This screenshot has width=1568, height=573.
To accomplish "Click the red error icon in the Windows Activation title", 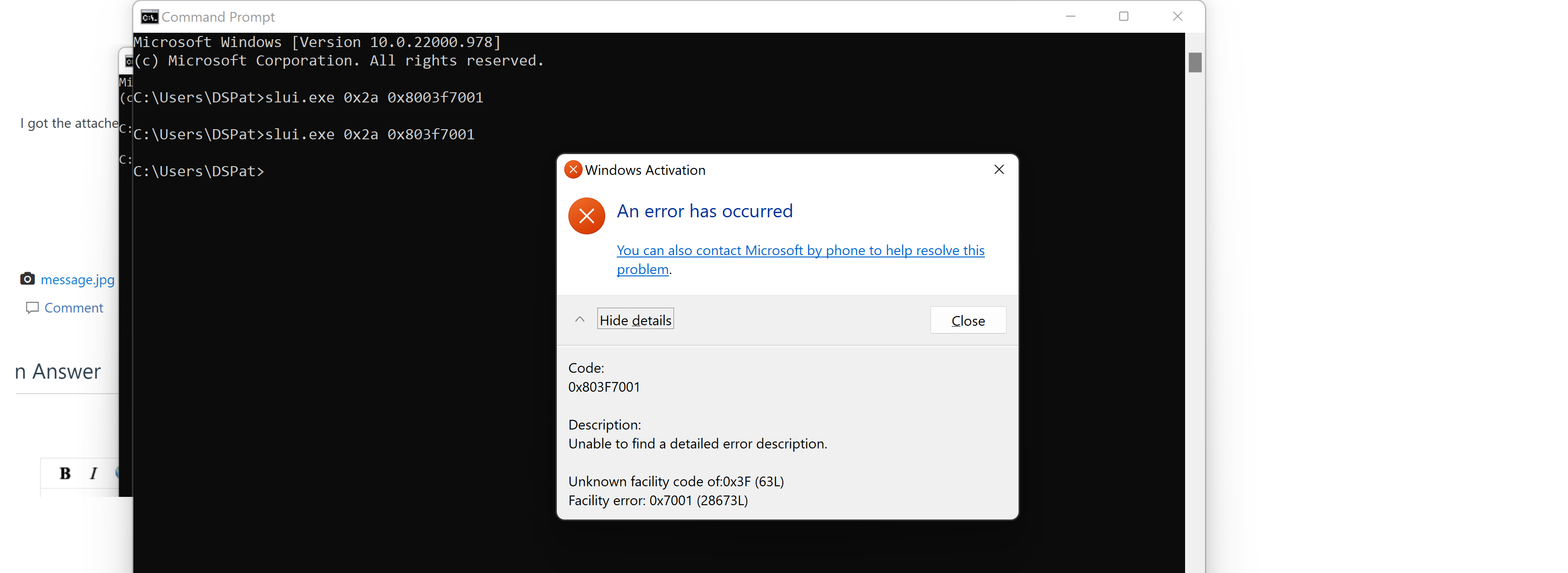I will coord(573,170).
